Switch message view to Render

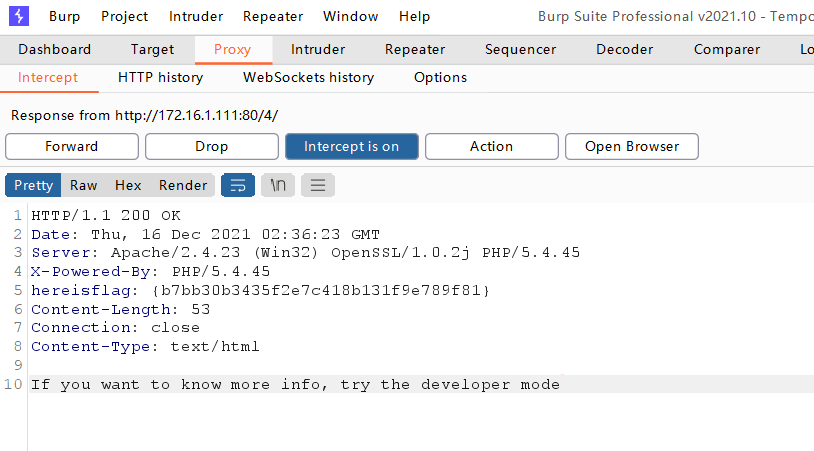tap(183, 185)
